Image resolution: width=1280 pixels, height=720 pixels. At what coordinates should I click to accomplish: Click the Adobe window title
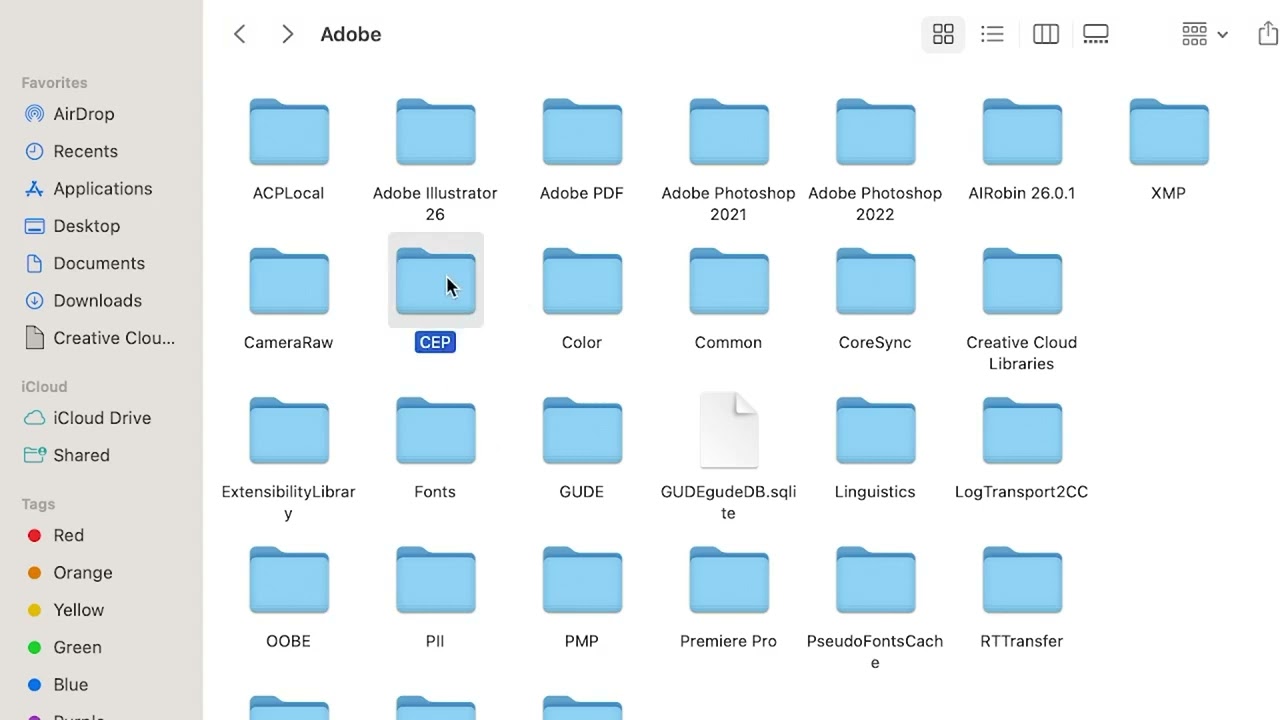(351, 34)
